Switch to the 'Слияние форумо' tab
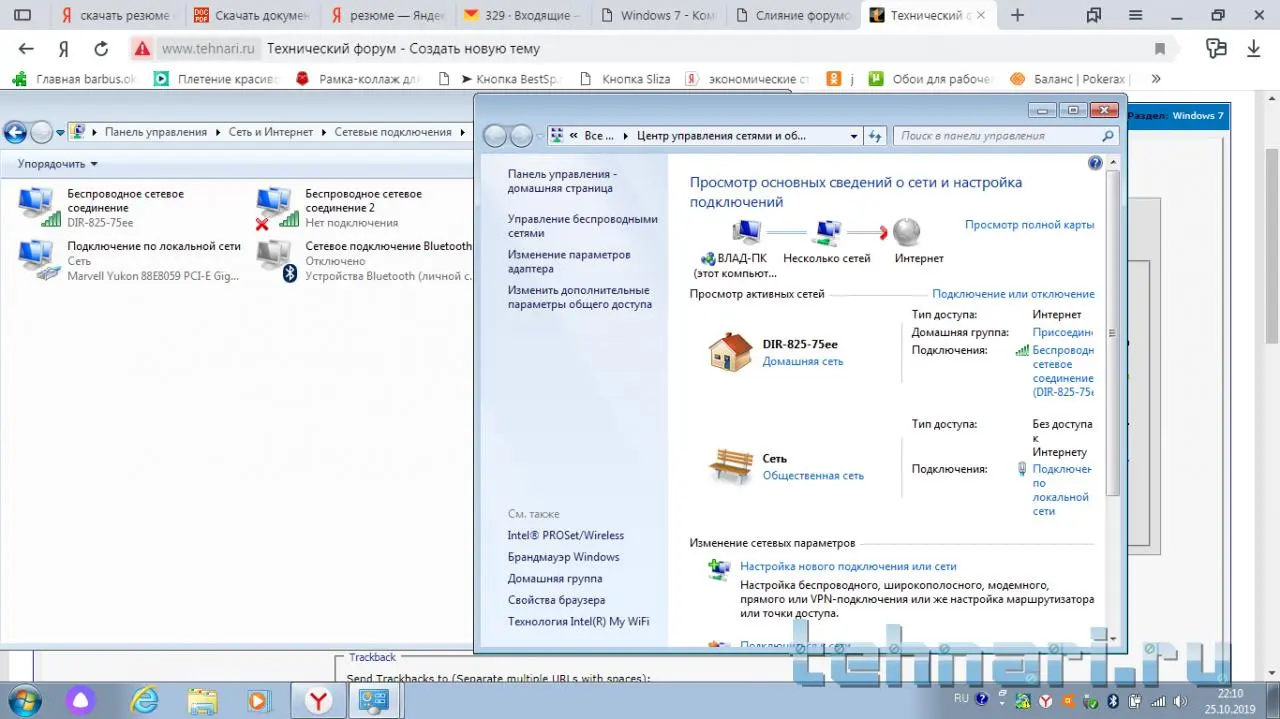The width and height of the screenshot is (1280, 719). click(791, 15)
